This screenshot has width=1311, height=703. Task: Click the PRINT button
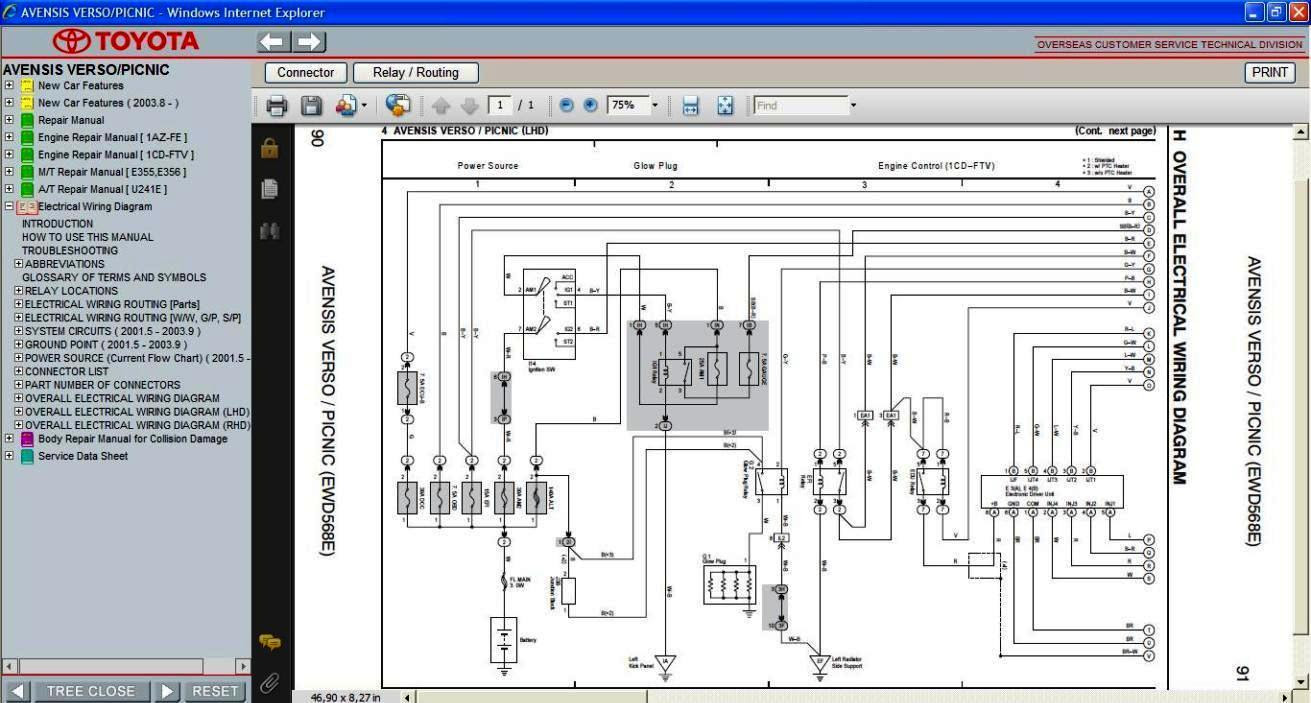[x=1270, y=72]
